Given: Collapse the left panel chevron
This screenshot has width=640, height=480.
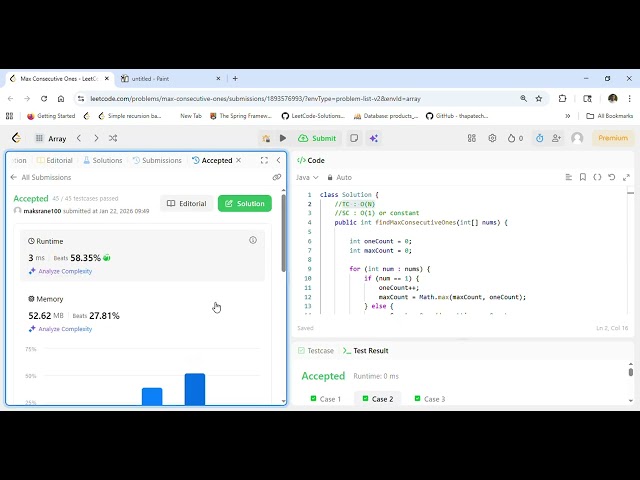Looking at the screenshot, I should click(x=278, y=160).
